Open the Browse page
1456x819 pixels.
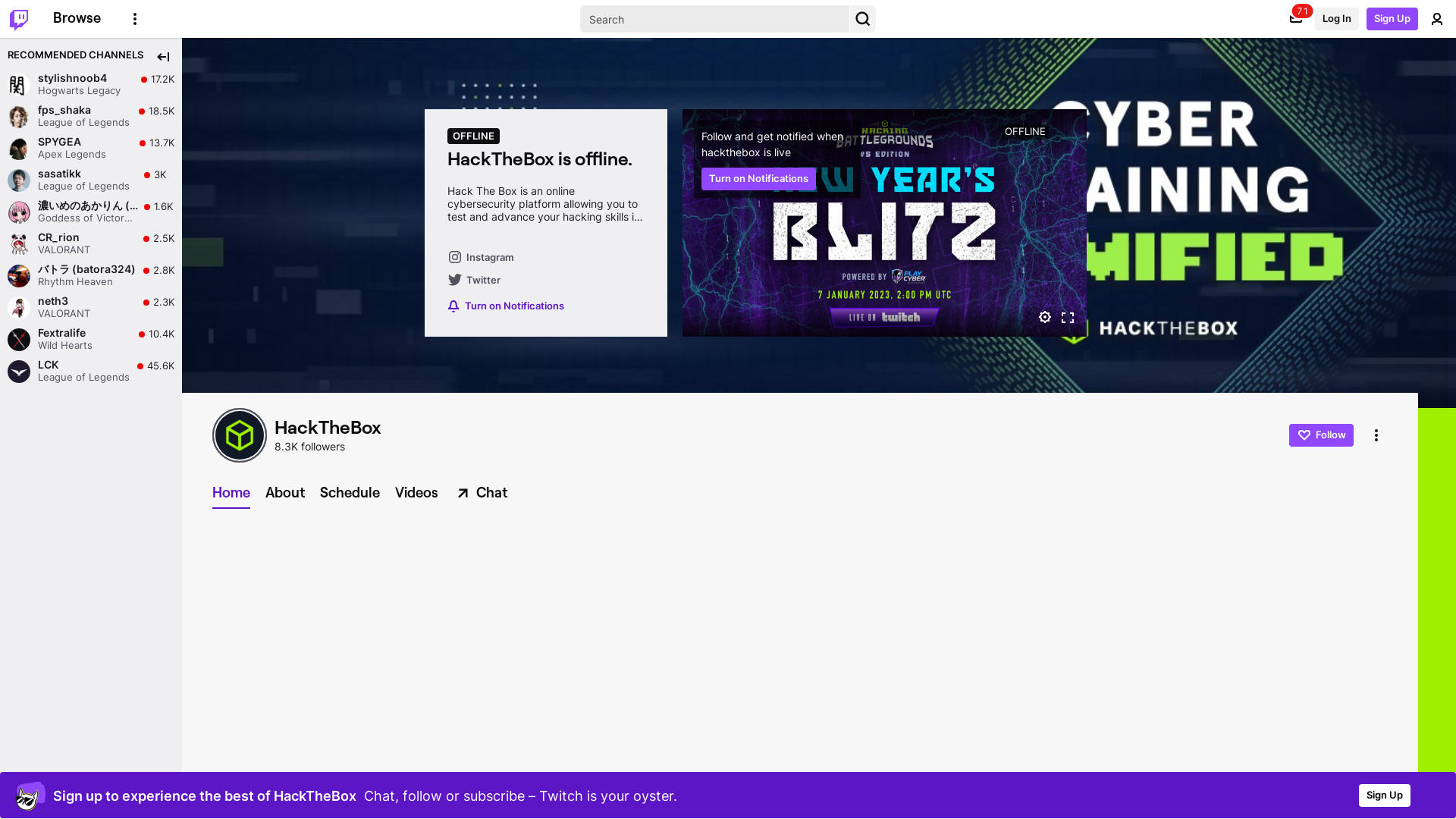click(77, 18)
